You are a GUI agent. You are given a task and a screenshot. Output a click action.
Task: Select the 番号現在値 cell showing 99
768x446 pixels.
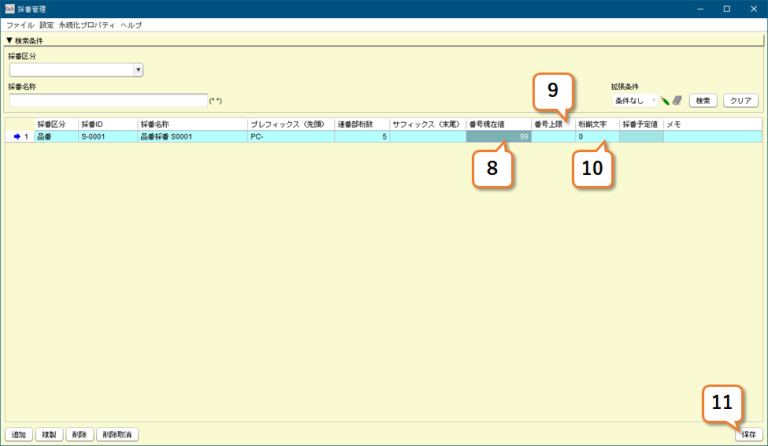coord(498,137)
